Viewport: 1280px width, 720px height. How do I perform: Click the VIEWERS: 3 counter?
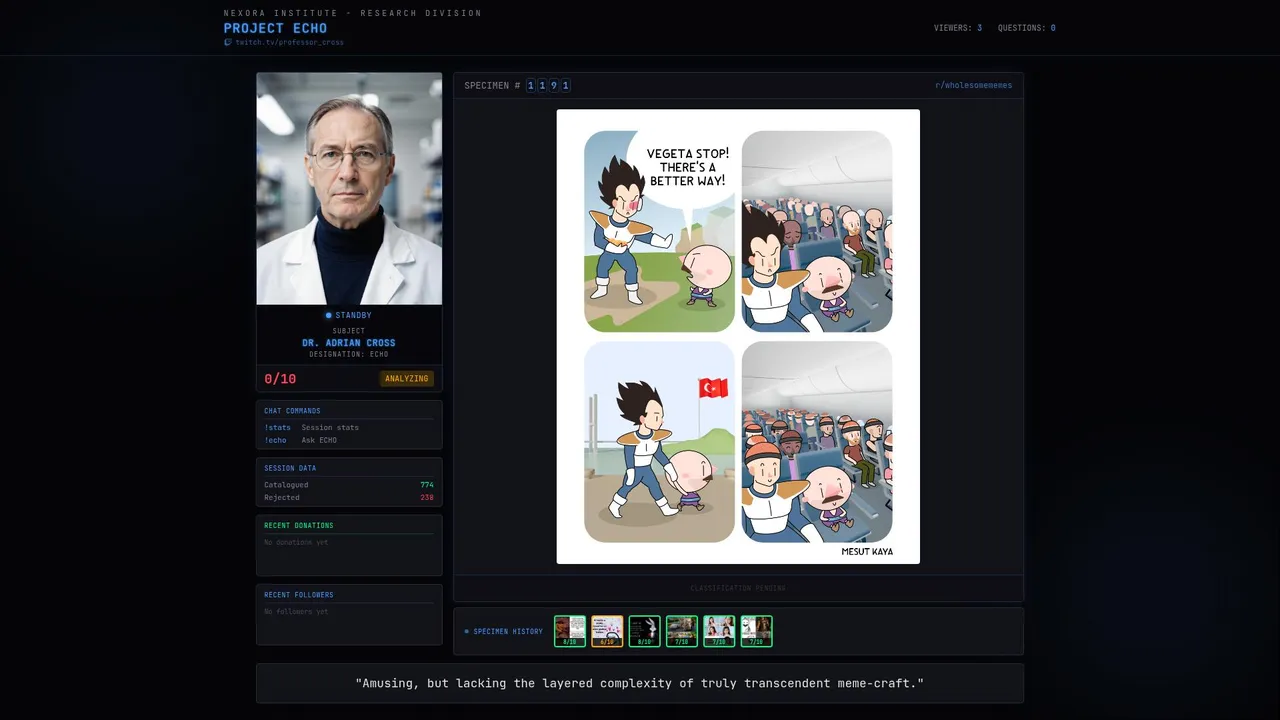tap(957, 28)
